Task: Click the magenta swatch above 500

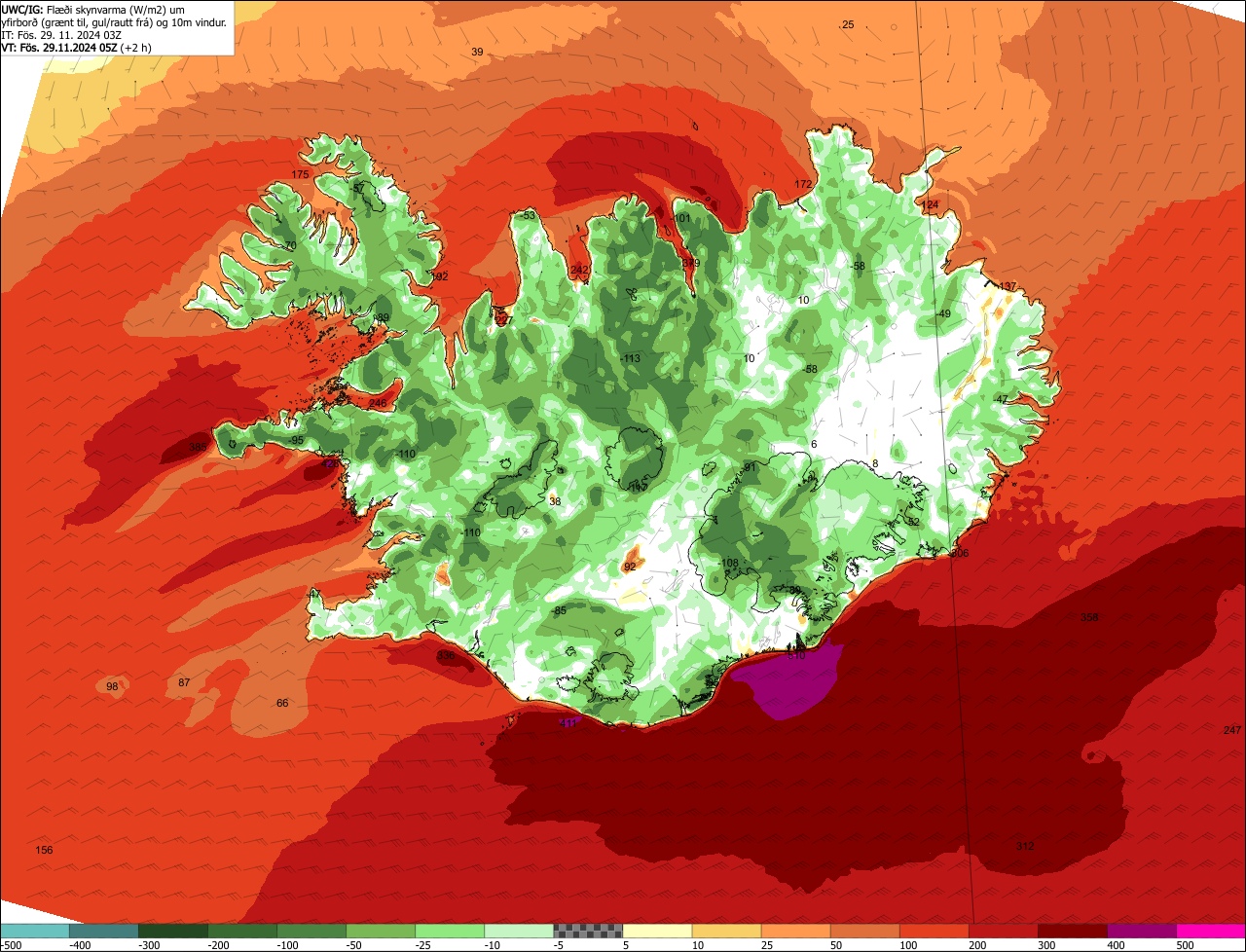Action: point(1211,931)
